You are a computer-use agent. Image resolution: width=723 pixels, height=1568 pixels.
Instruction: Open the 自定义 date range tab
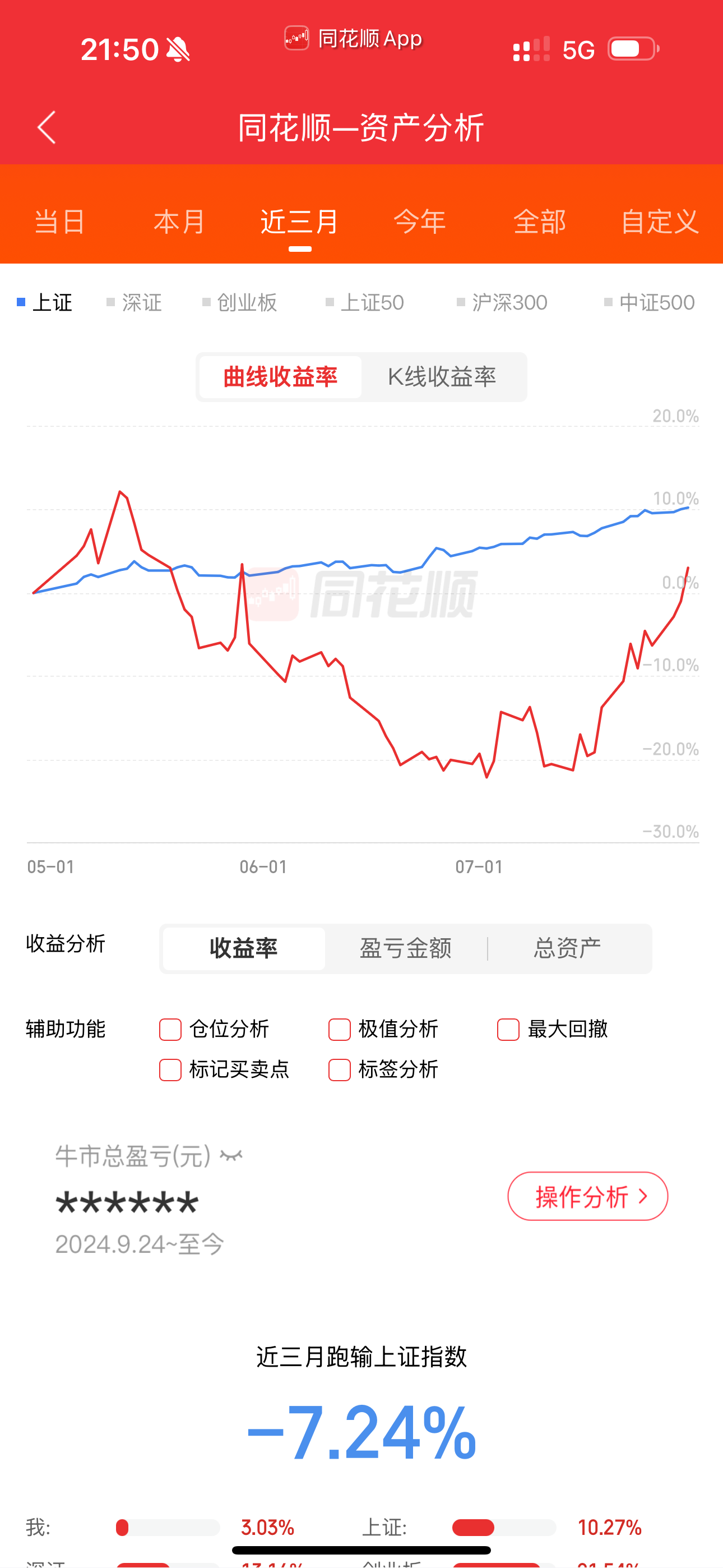click(659, 222)
